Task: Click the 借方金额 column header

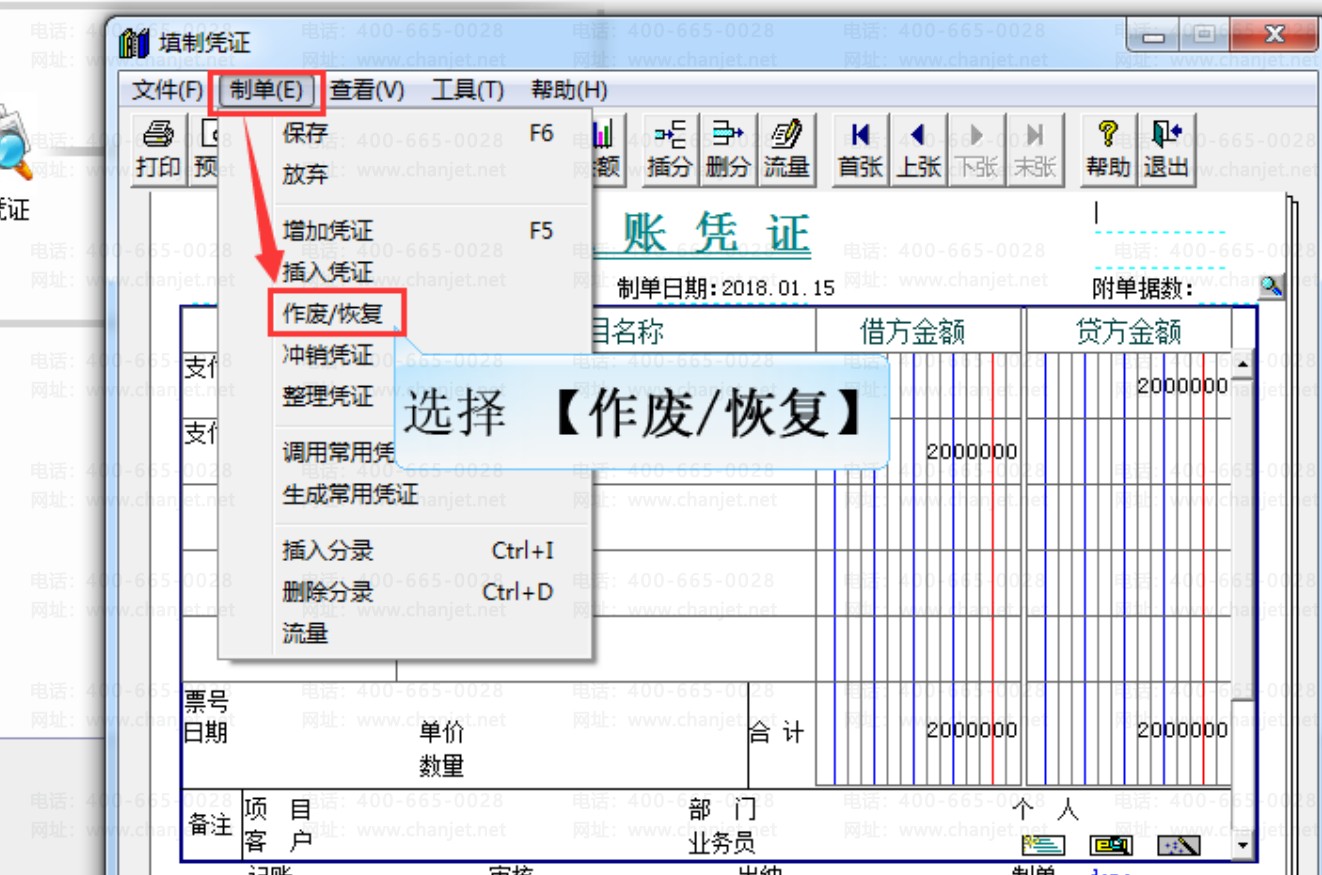Action: point(912,331)
